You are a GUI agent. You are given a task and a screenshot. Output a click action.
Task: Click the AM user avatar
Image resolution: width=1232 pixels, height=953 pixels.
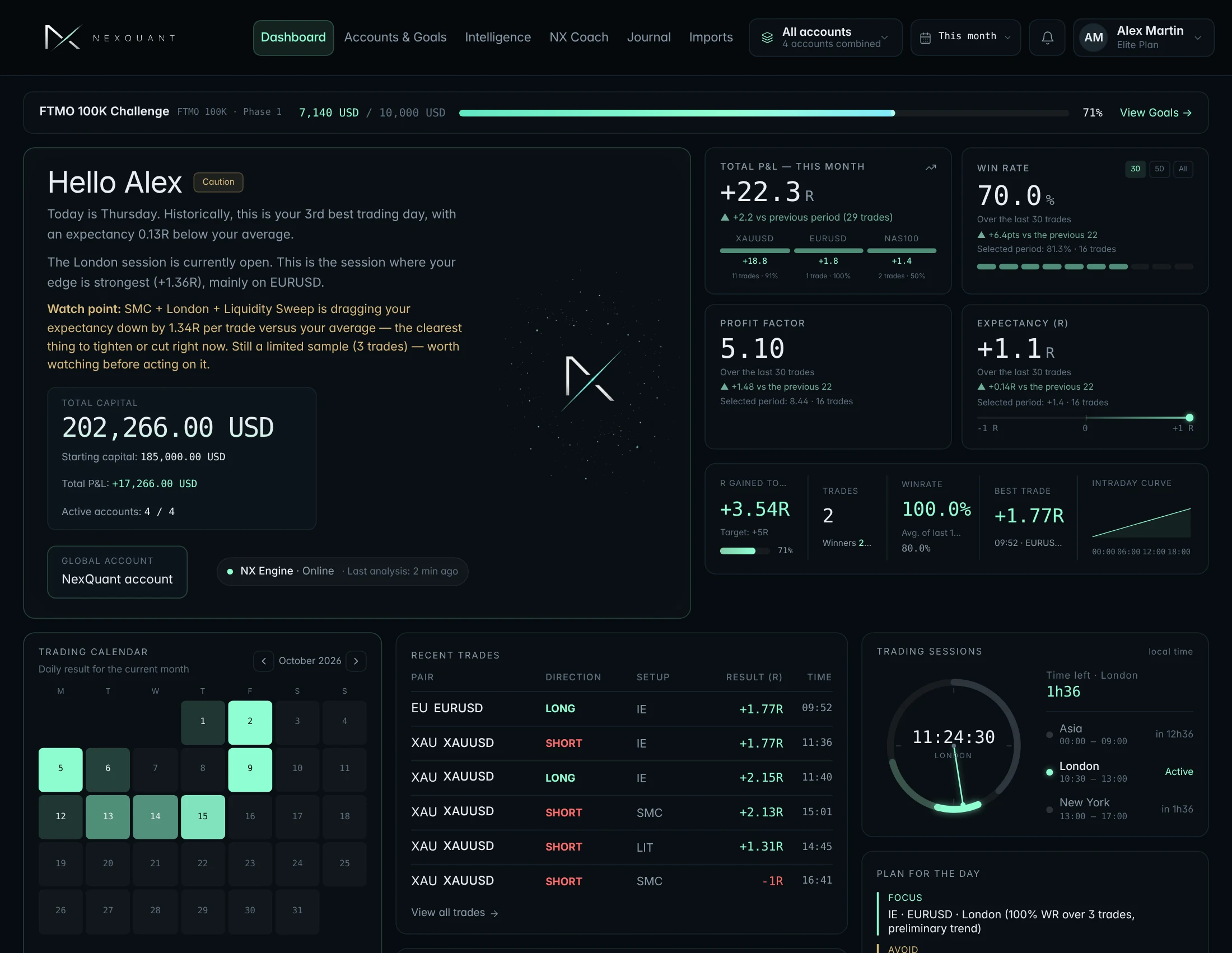pos(1093,38)
